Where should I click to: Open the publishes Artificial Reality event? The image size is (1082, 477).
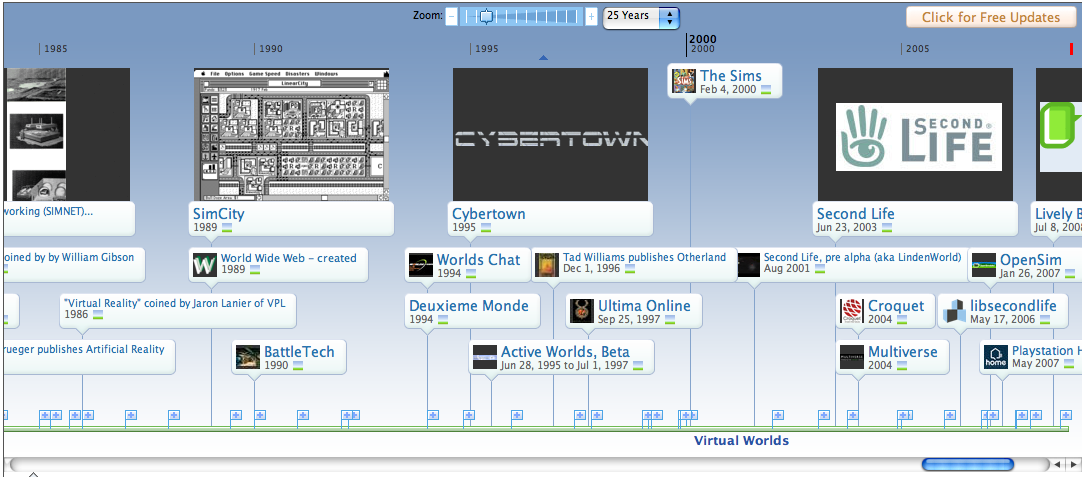pyautogui.click(x=84, y=349)
